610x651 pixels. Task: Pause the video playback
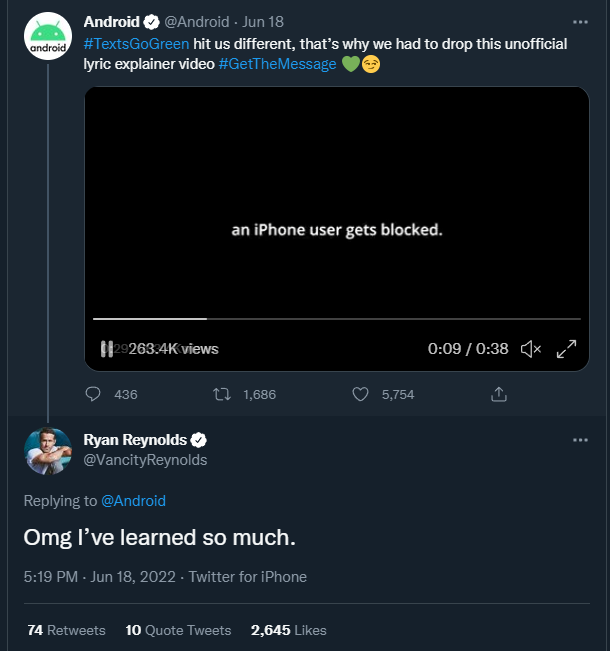pyautogui.click(x=106, y=349)
